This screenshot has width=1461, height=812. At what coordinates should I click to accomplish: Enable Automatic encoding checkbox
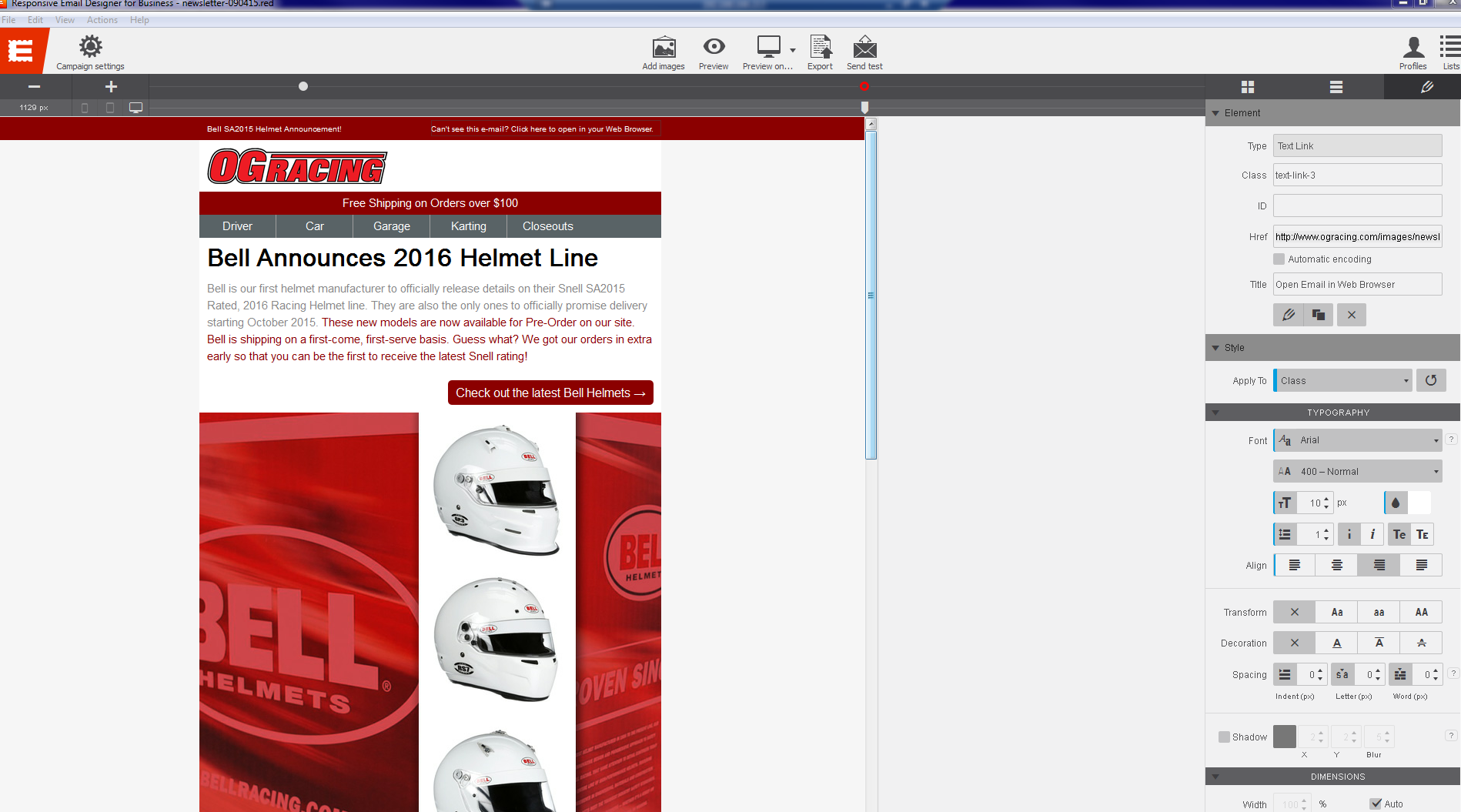[x=1279, y=259]
